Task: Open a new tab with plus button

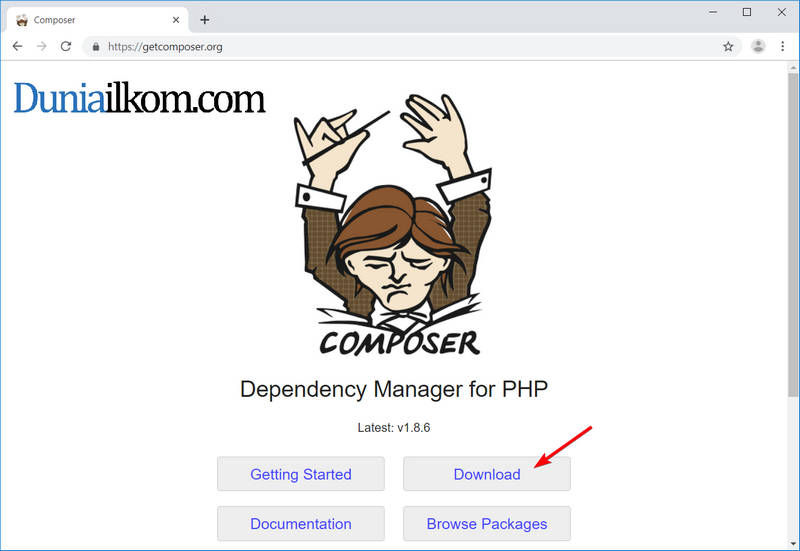Action: click(x=205, y=20)
